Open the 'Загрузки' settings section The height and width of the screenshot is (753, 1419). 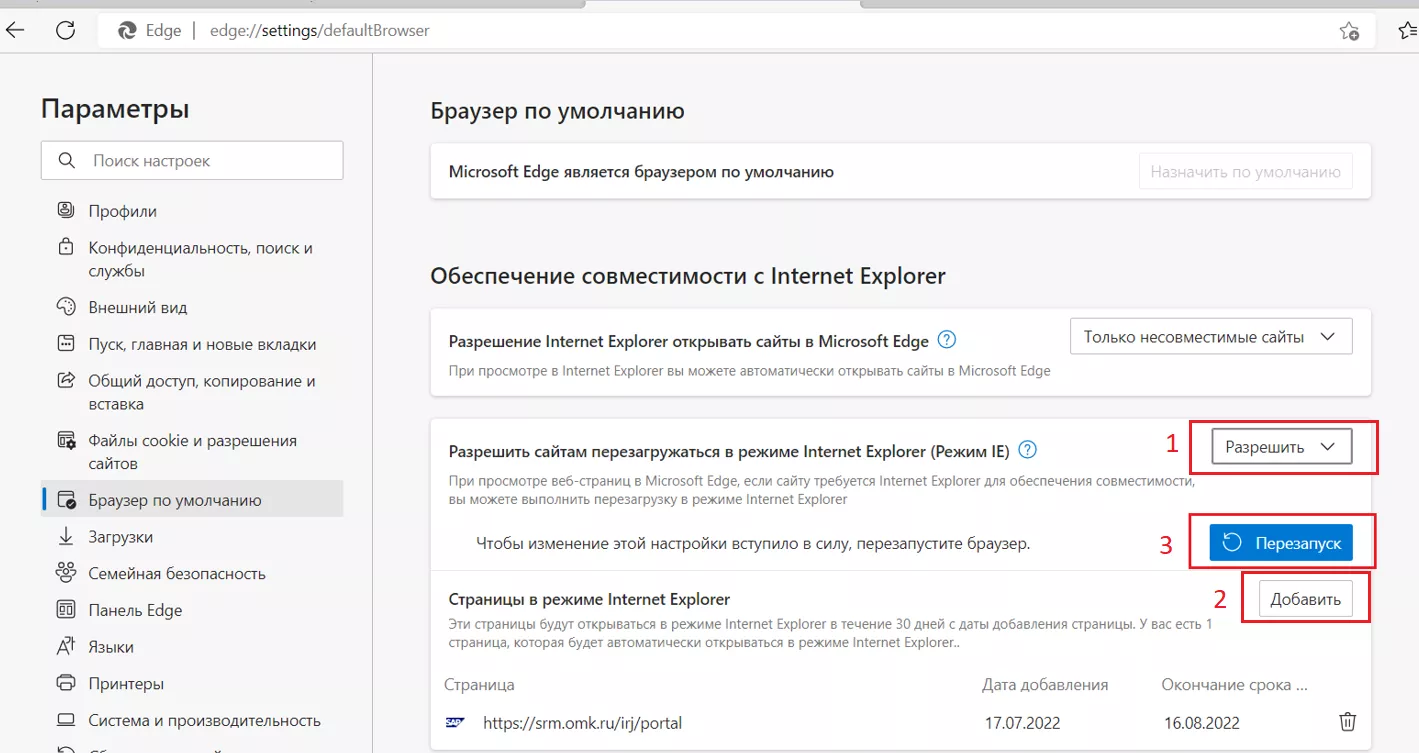click(x=120, y=537)
